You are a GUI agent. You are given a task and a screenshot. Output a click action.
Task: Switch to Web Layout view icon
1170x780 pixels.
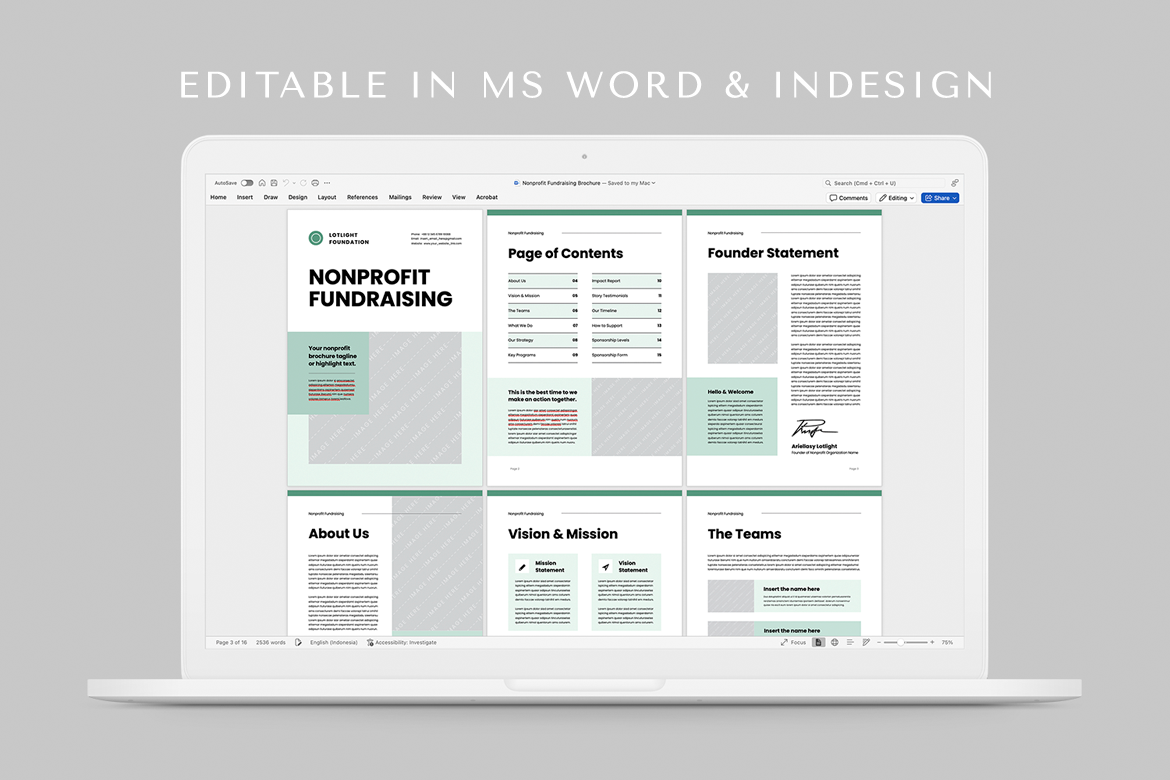click(x=835, y=642)
